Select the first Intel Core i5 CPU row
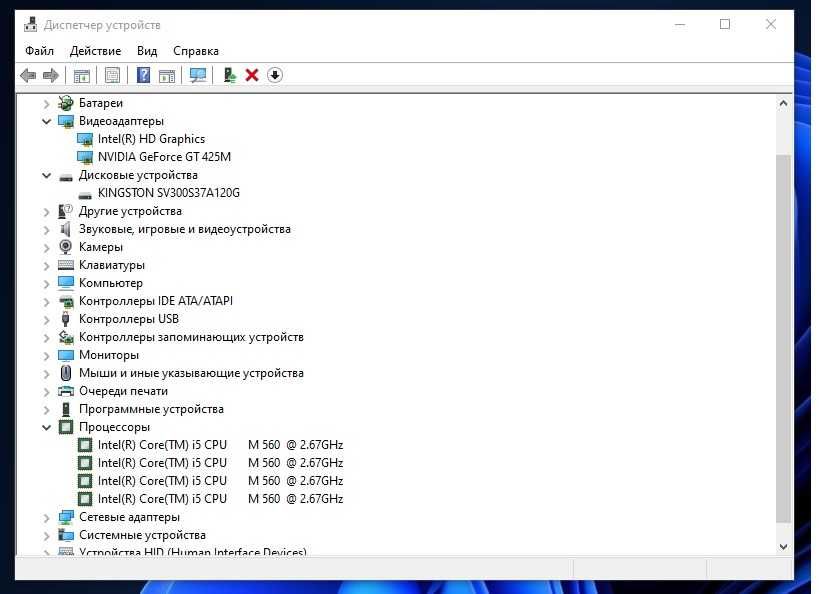 (x=220, y=445)
